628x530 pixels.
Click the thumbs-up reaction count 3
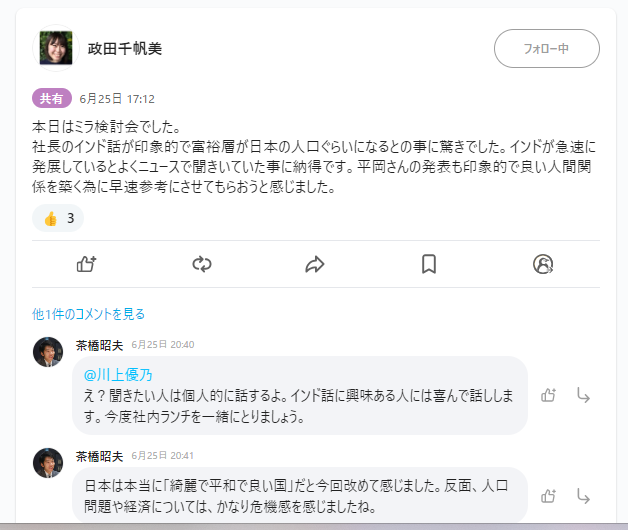tap(59, 218)
